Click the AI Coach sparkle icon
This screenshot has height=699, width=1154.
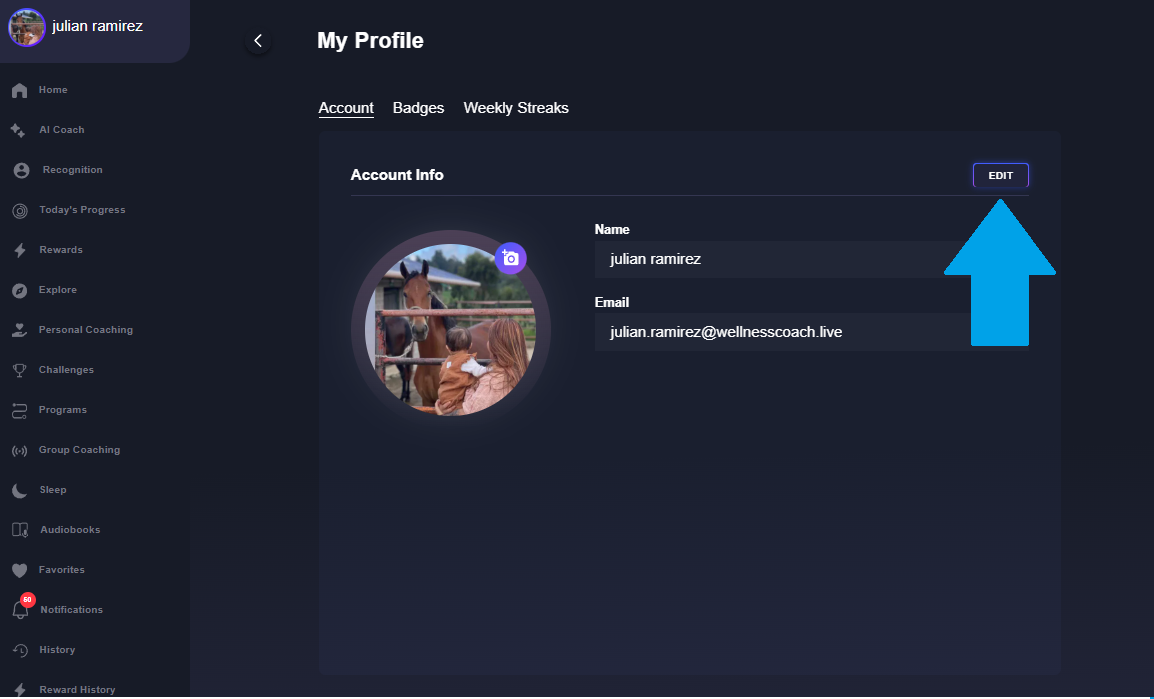click(x=18, y=130)
